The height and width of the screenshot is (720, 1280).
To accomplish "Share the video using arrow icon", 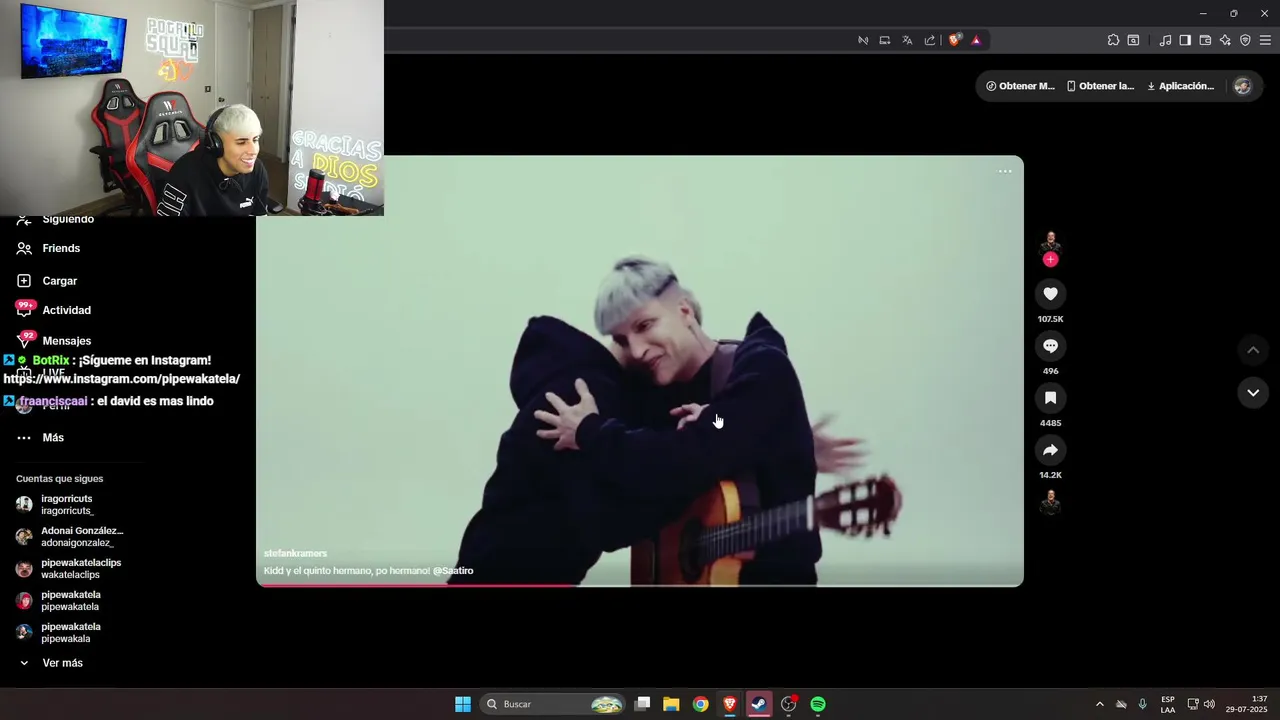I will 1050,450.
